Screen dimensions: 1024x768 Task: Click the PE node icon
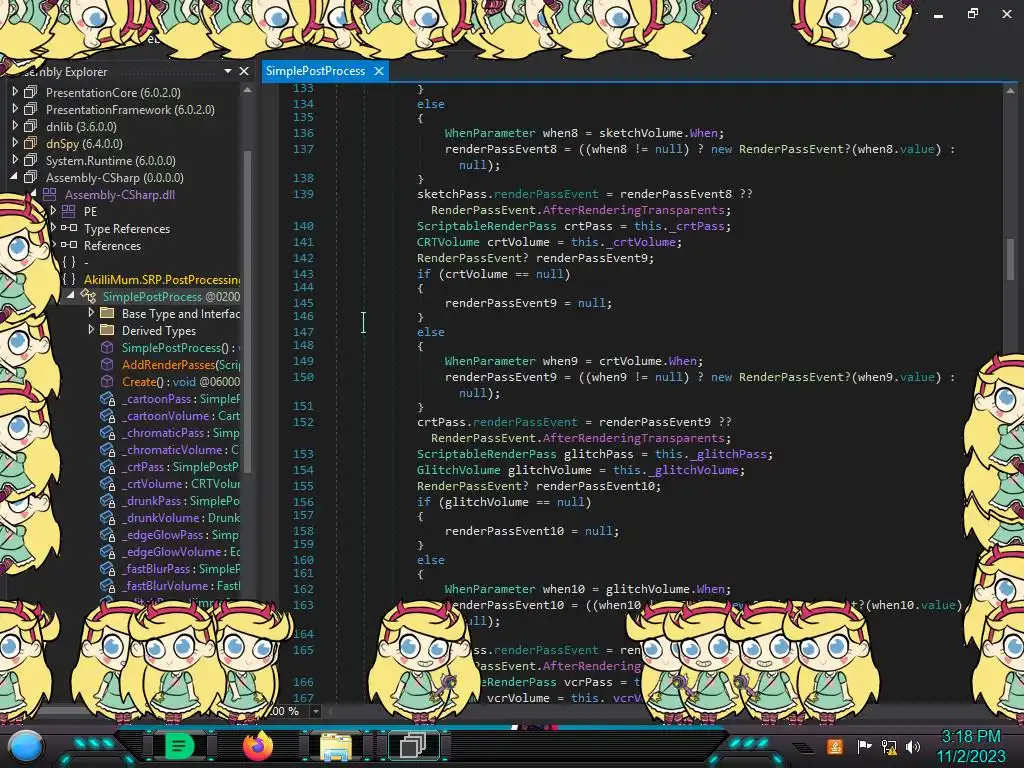tap(69, 211)
